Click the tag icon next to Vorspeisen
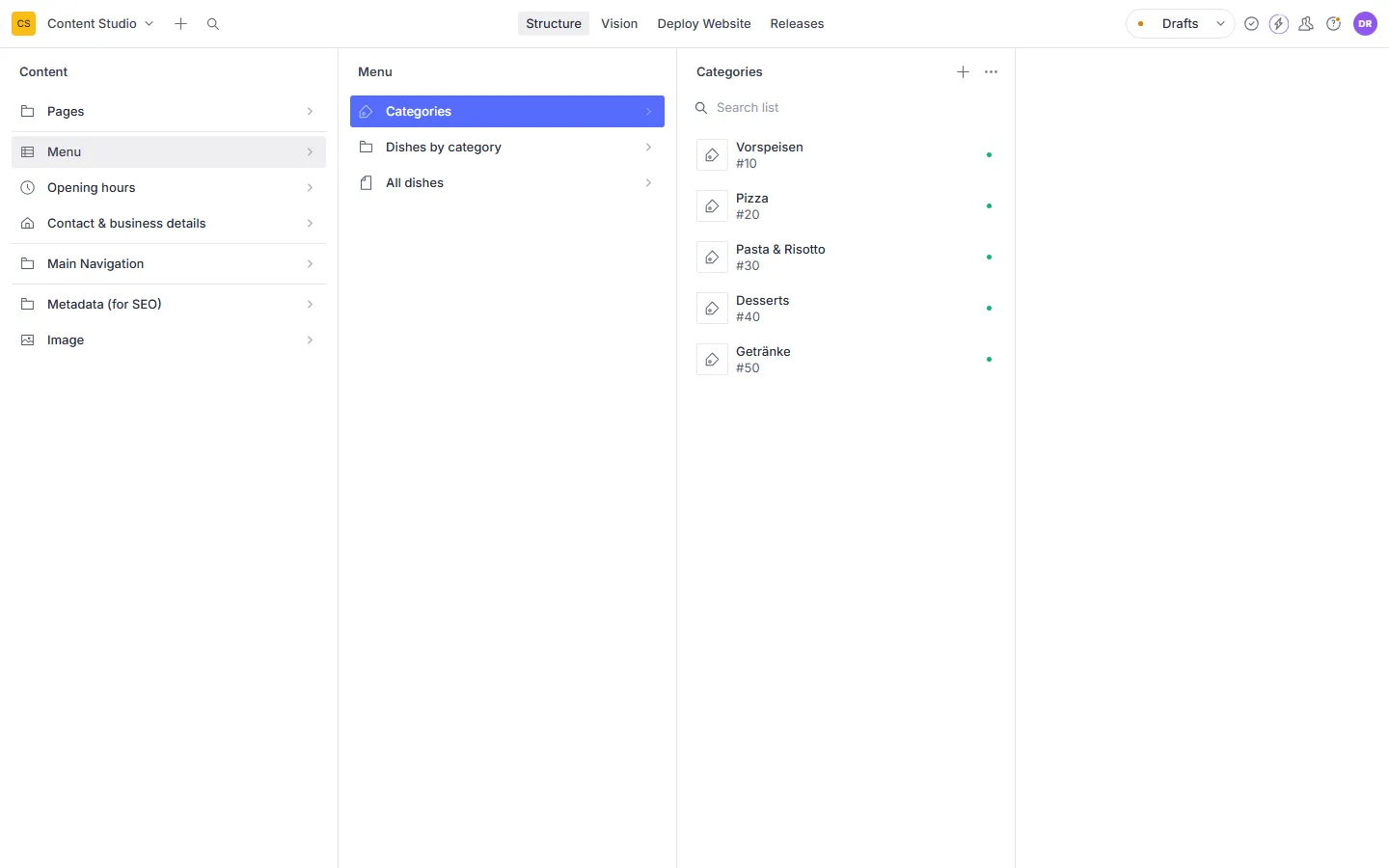This screenshot has height=868, width=1389. coord(712,154)
